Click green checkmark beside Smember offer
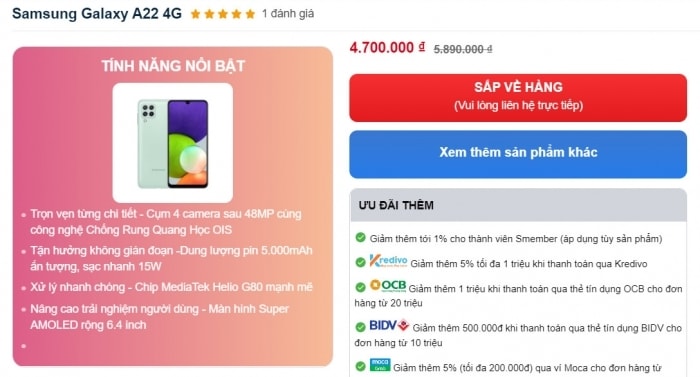Screen dimensions: 700x377 coord(360,238)
